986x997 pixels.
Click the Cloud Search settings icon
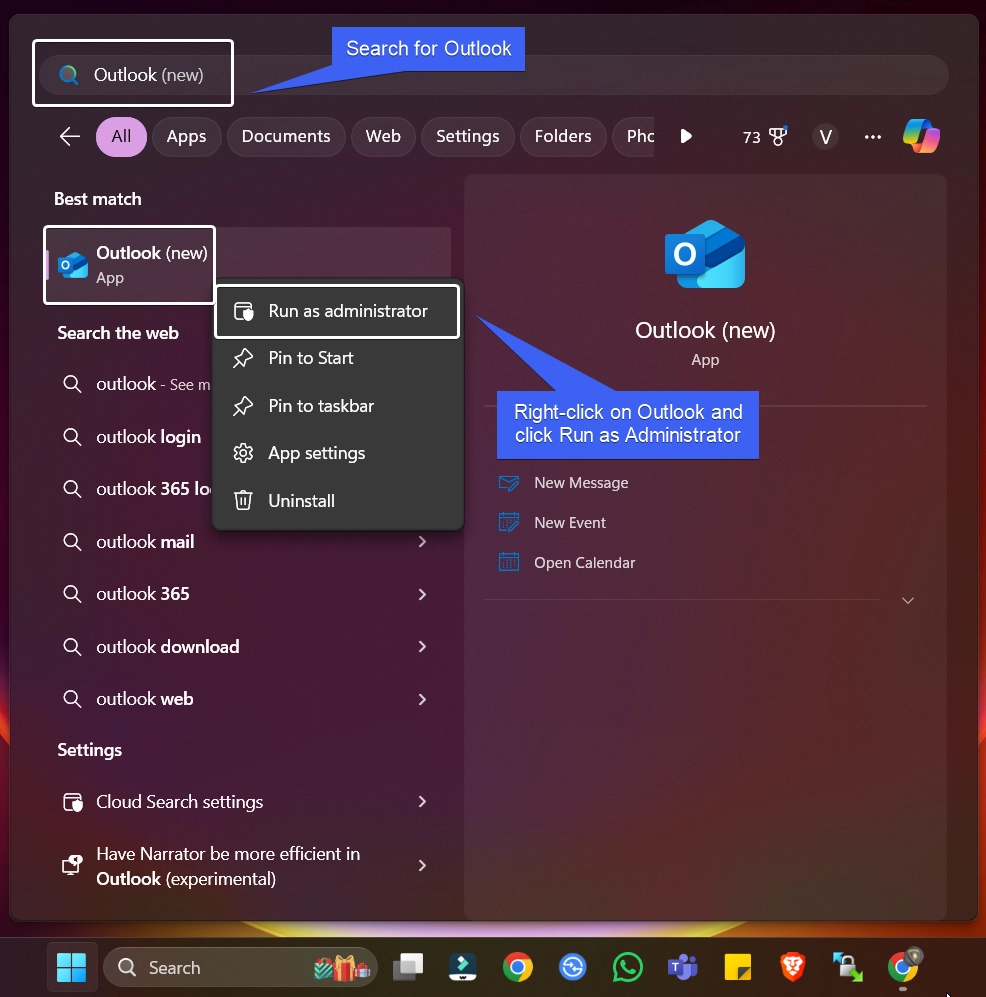click(72, 802)
